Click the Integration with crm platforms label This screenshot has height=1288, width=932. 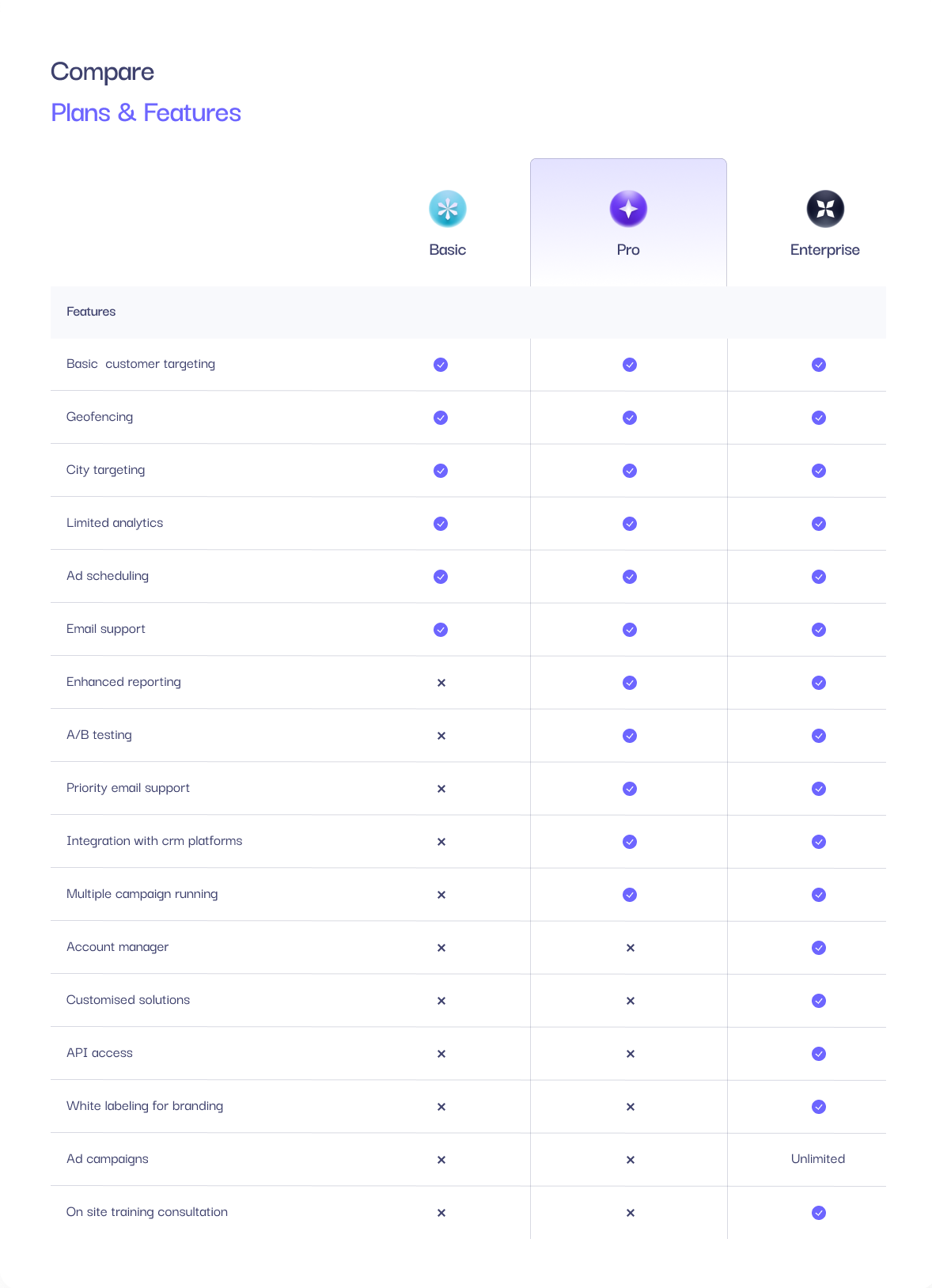click(154, 841)
